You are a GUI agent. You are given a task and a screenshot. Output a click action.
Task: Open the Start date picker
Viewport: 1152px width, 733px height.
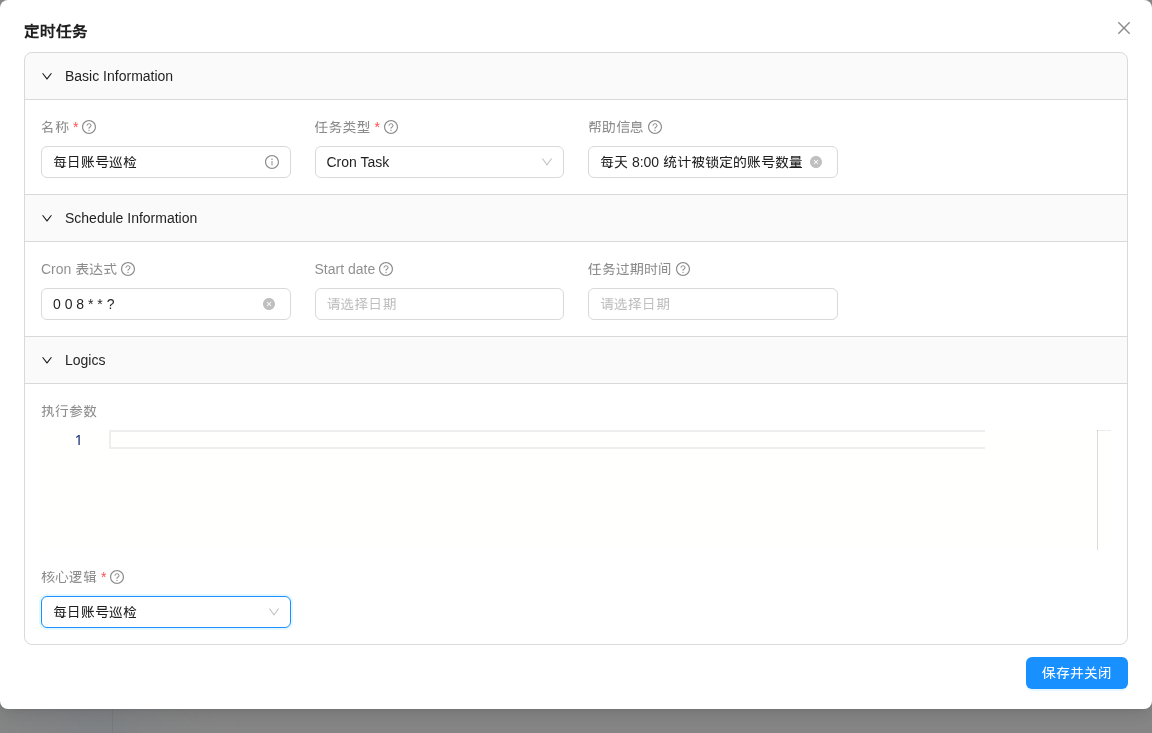coord(439,304)
